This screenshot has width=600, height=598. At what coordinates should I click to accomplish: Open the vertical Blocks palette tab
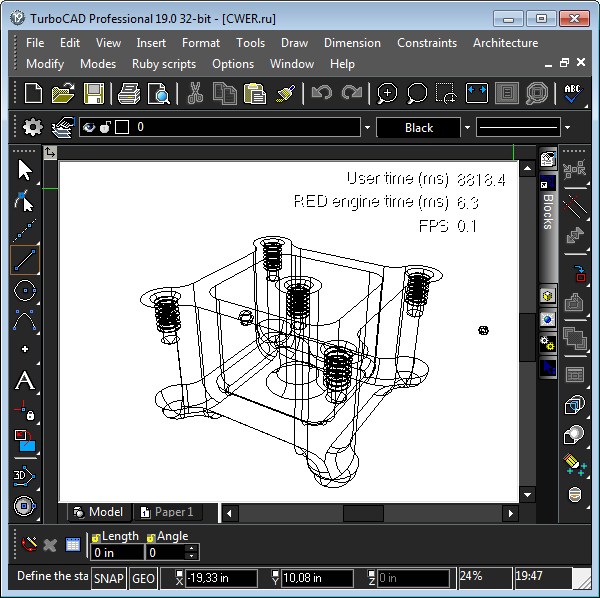pyautogui.click(x=547, y=210)
